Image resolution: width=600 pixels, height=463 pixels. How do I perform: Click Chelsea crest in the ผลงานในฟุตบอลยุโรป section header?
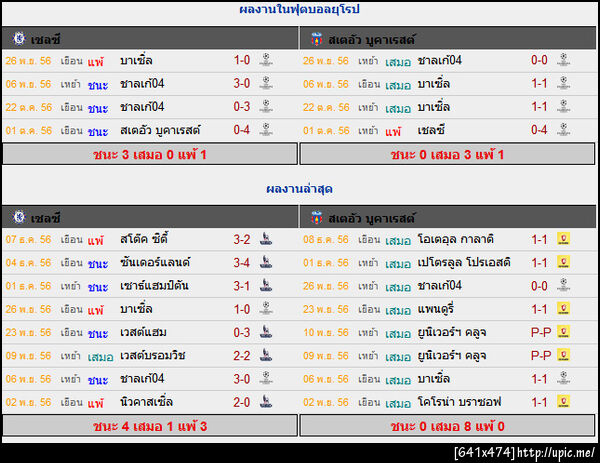point(18,38)
